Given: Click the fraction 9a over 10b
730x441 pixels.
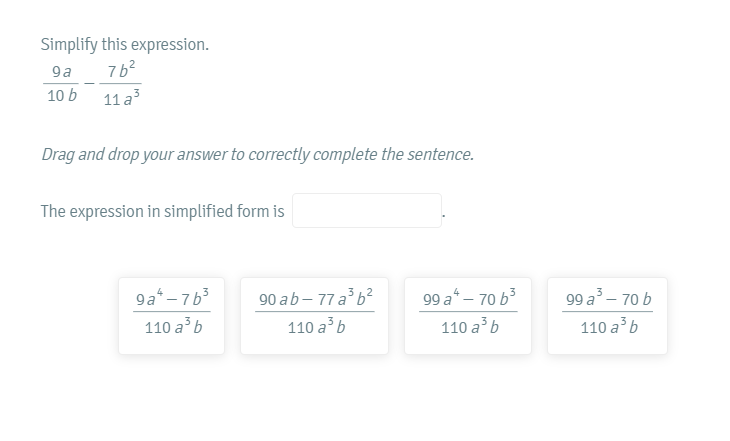Looking at the screenshot, I should click(61, 82).
